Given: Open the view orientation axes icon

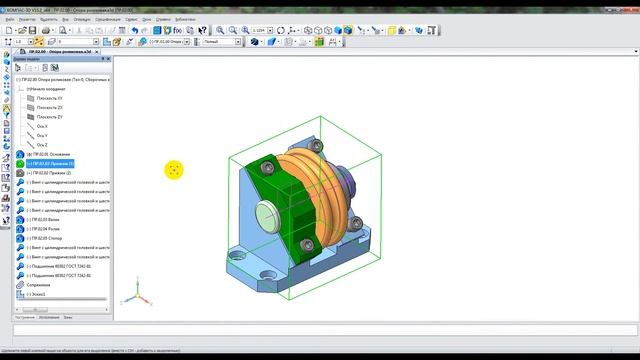Looking at the screenshot, I should (292, 30).
